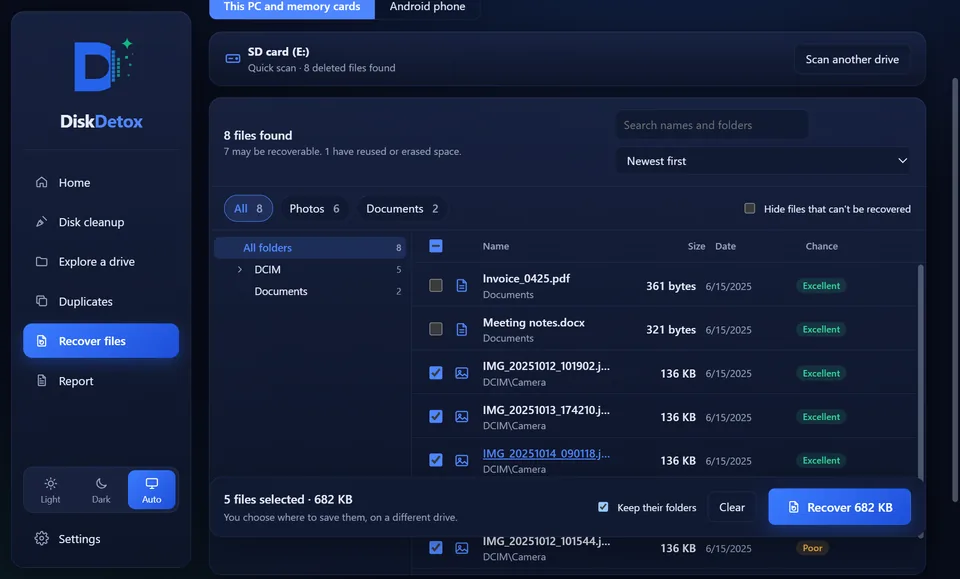Check the Meeting notes.docx checkbox
Screen dimensions: 960x579
click(436, 329)
